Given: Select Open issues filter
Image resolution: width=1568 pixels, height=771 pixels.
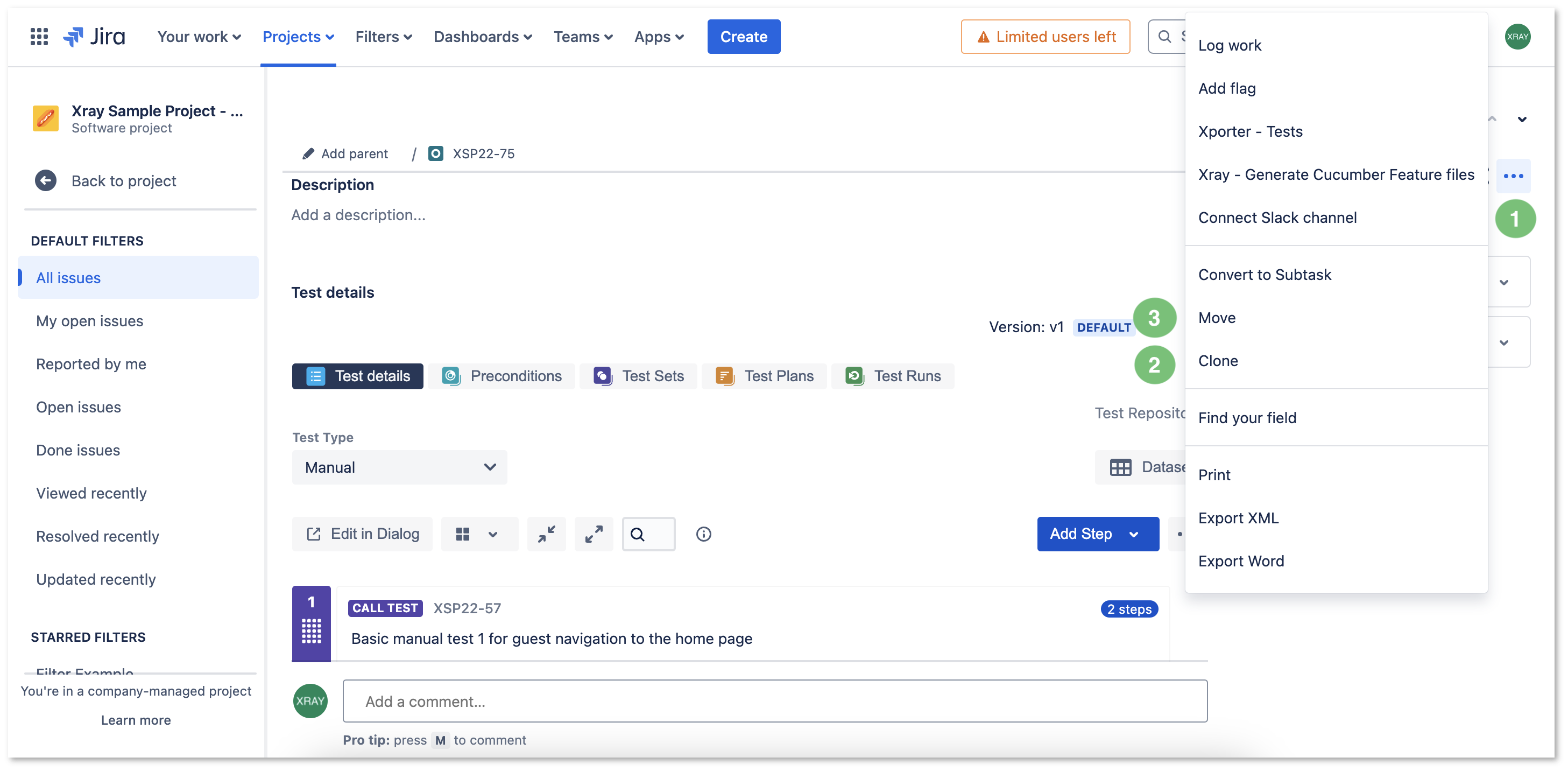Looking at the screenshot, I should 138,408.
